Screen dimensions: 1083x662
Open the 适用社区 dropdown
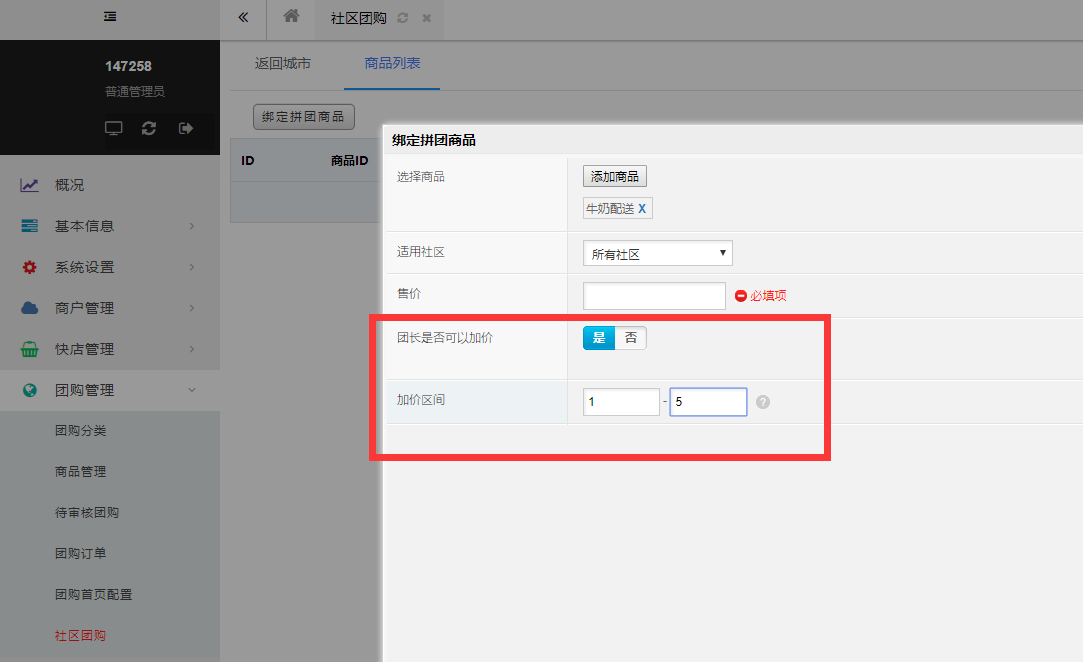click(x=657, y=253)
